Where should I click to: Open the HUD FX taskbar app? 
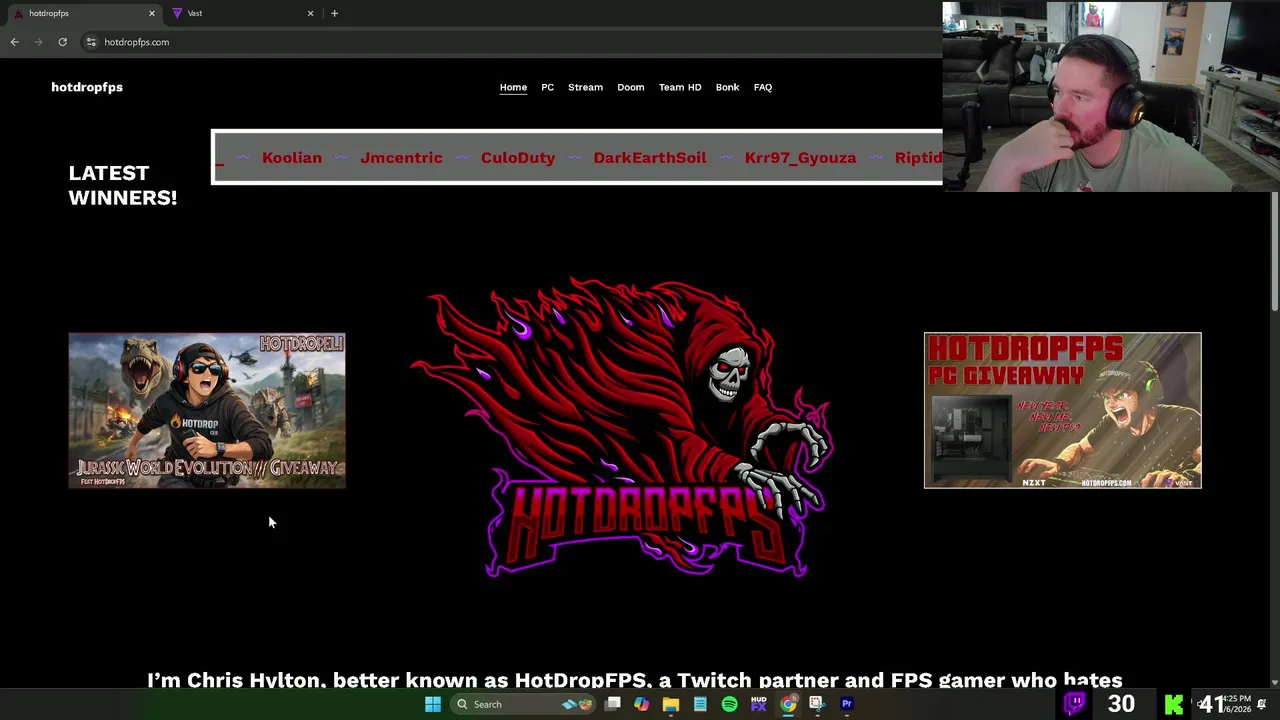coord(758,704)
